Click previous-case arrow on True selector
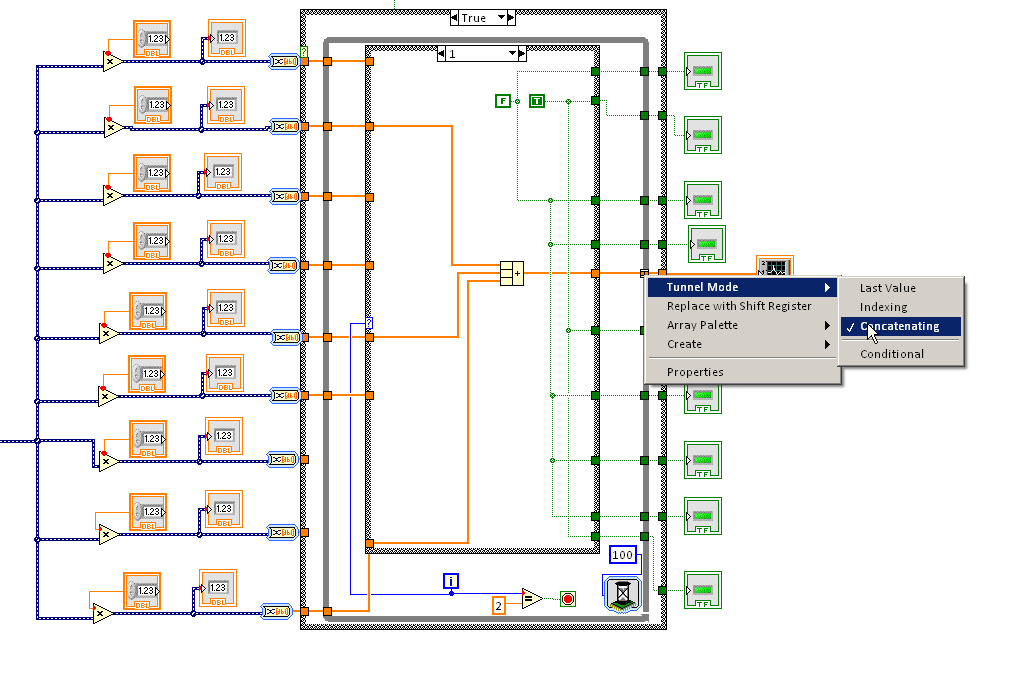The width and height of the screenshot is (1015, 683). point(456,18)
